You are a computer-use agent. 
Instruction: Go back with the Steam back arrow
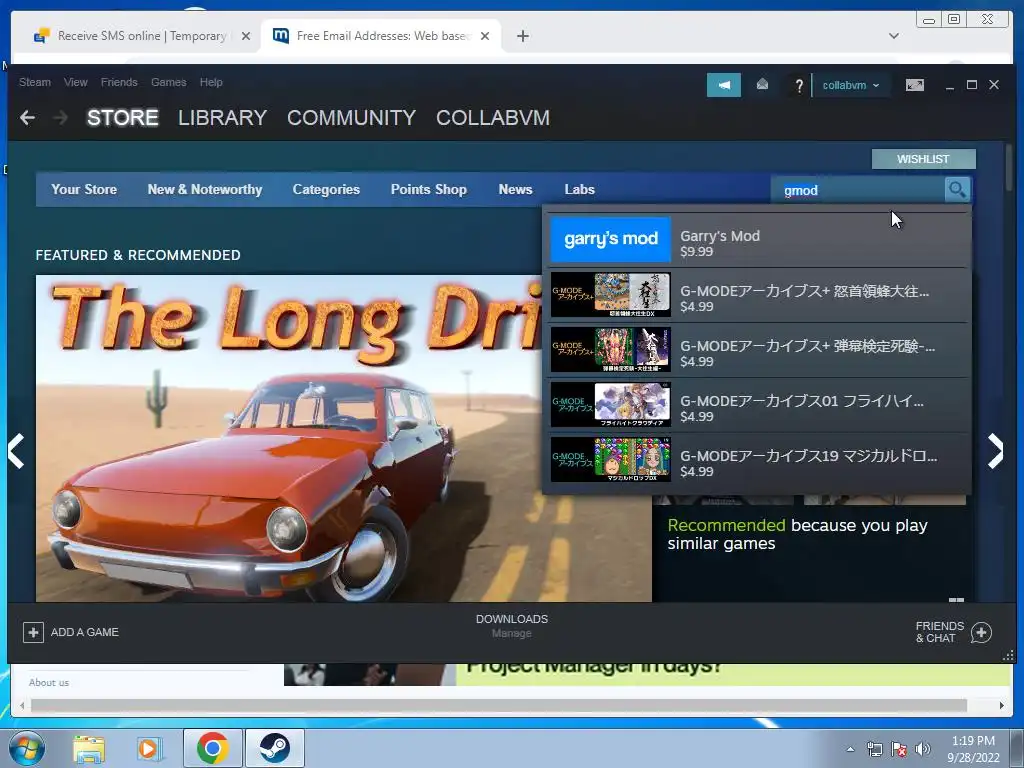click(x=27, y=118)
